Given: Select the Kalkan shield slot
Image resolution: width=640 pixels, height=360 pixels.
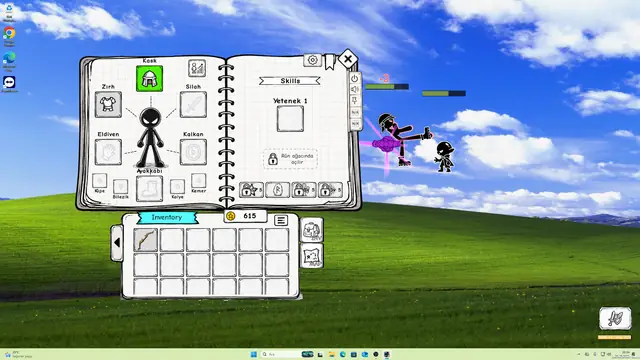Looking at the screenshot, I should click(x=193, y=152).
